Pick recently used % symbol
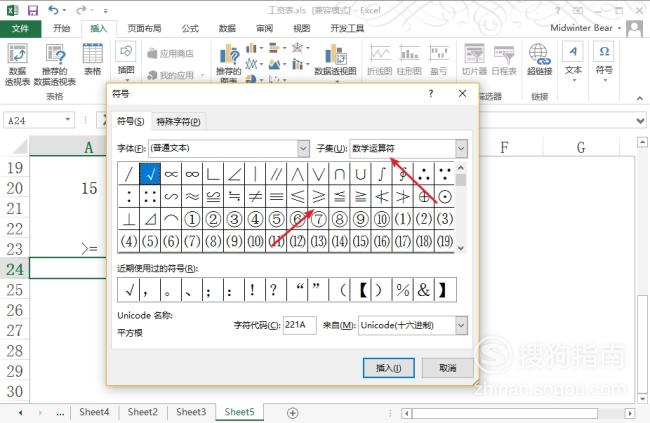650x423 pixels. click(403, 289)
